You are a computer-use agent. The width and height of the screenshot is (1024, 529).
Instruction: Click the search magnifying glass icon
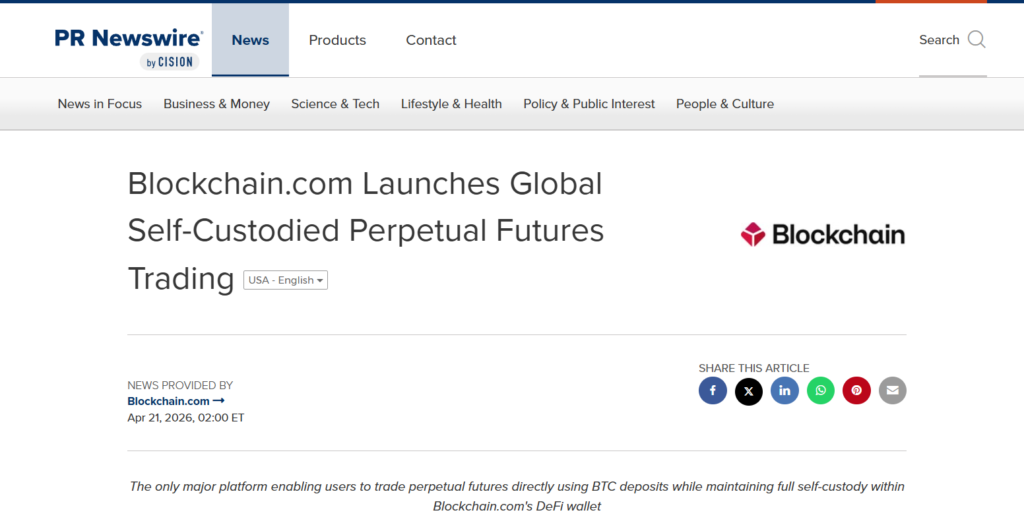(x=976, y=40)
